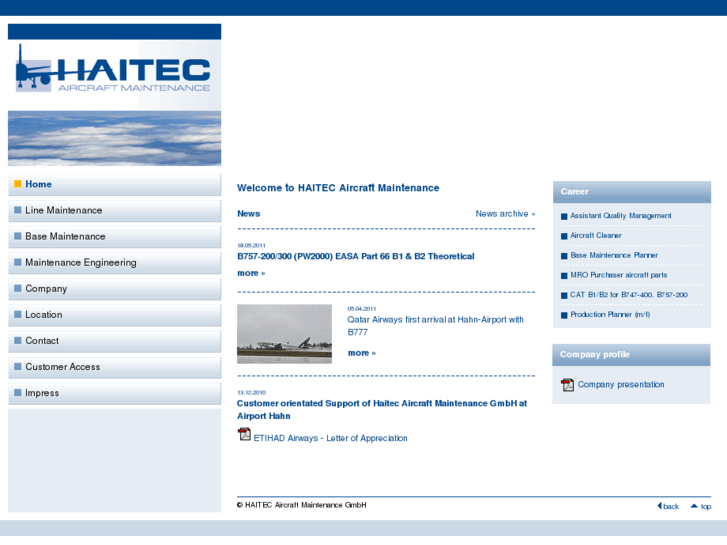The image size is (727, 545).
Task: Open the Production Planner (m/f) job link
Action: 610,314
